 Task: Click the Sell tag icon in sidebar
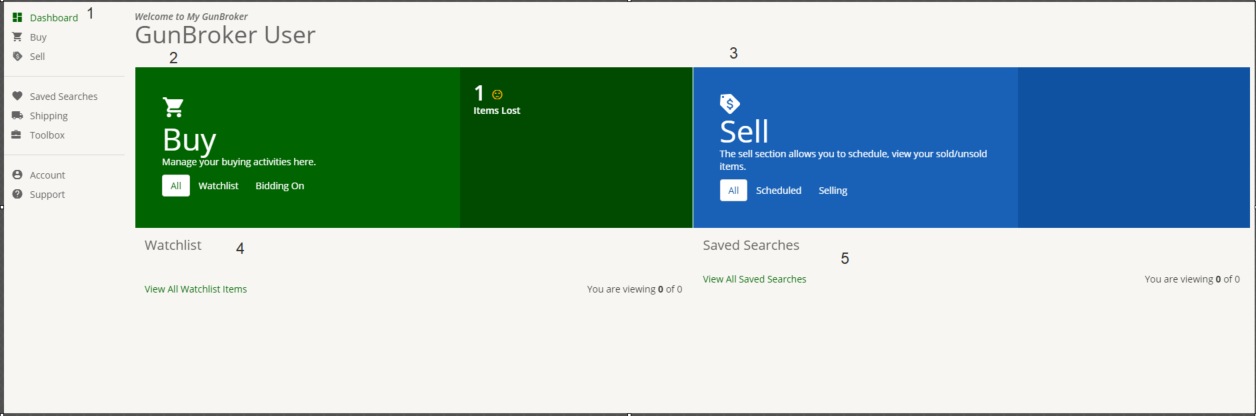coord(18,56)
